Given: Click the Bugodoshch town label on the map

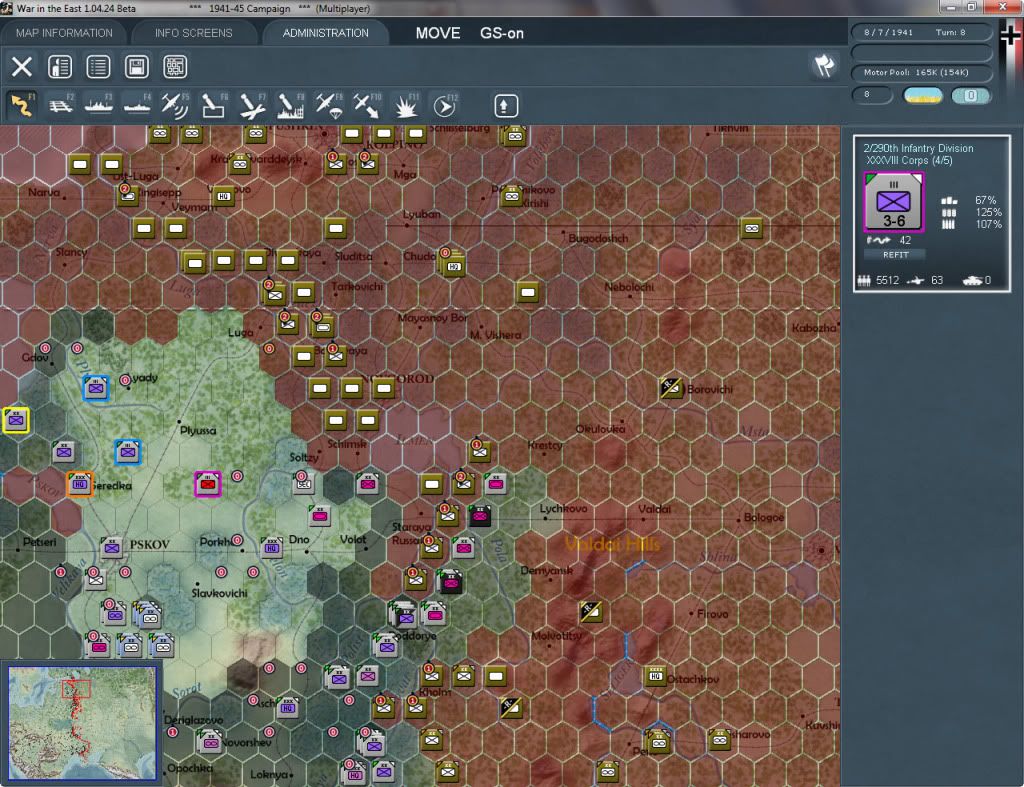Looking at the screenshot, I should tap(598, 238).
